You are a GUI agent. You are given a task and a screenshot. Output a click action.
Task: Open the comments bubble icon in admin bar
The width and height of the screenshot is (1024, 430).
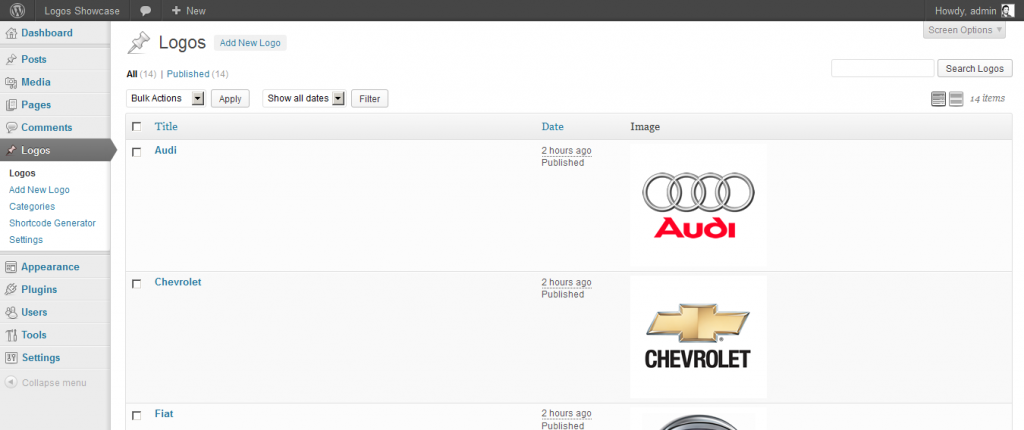[146, 11]
